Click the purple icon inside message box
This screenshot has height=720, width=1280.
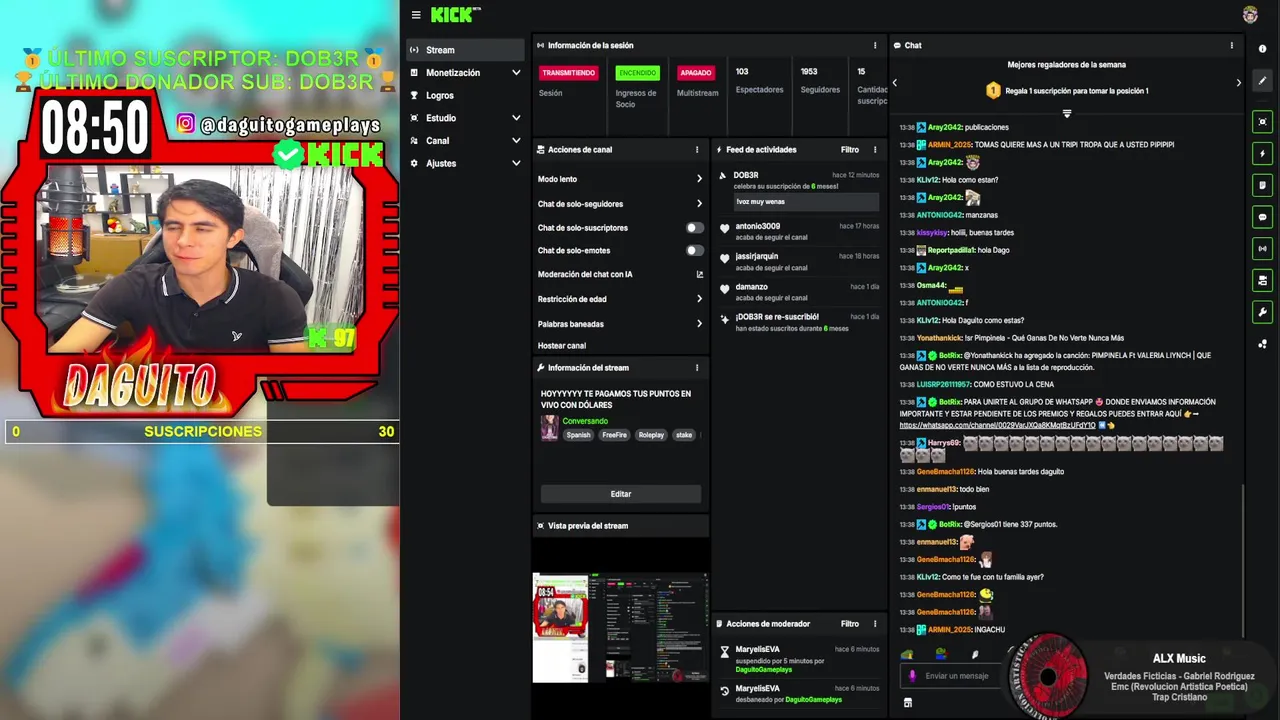tap(912, 676)
